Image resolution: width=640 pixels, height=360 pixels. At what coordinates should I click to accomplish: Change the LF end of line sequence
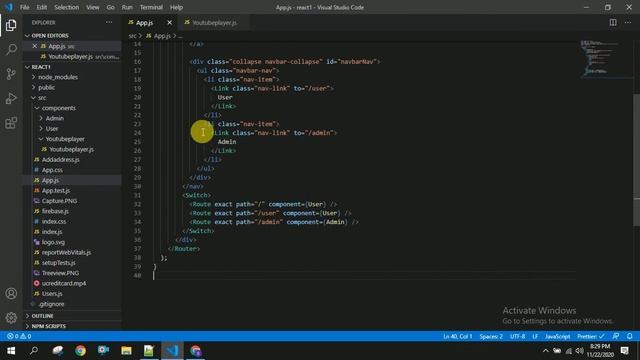pyautogui.click(x=535, y=336)
